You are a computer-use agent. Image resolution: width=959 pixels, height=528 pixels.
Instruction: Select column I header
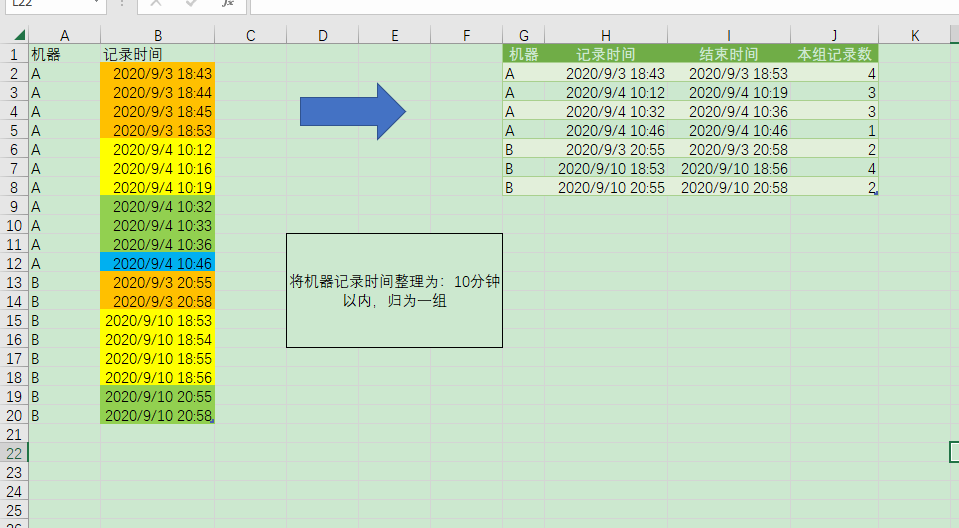(x=729, y=35)
